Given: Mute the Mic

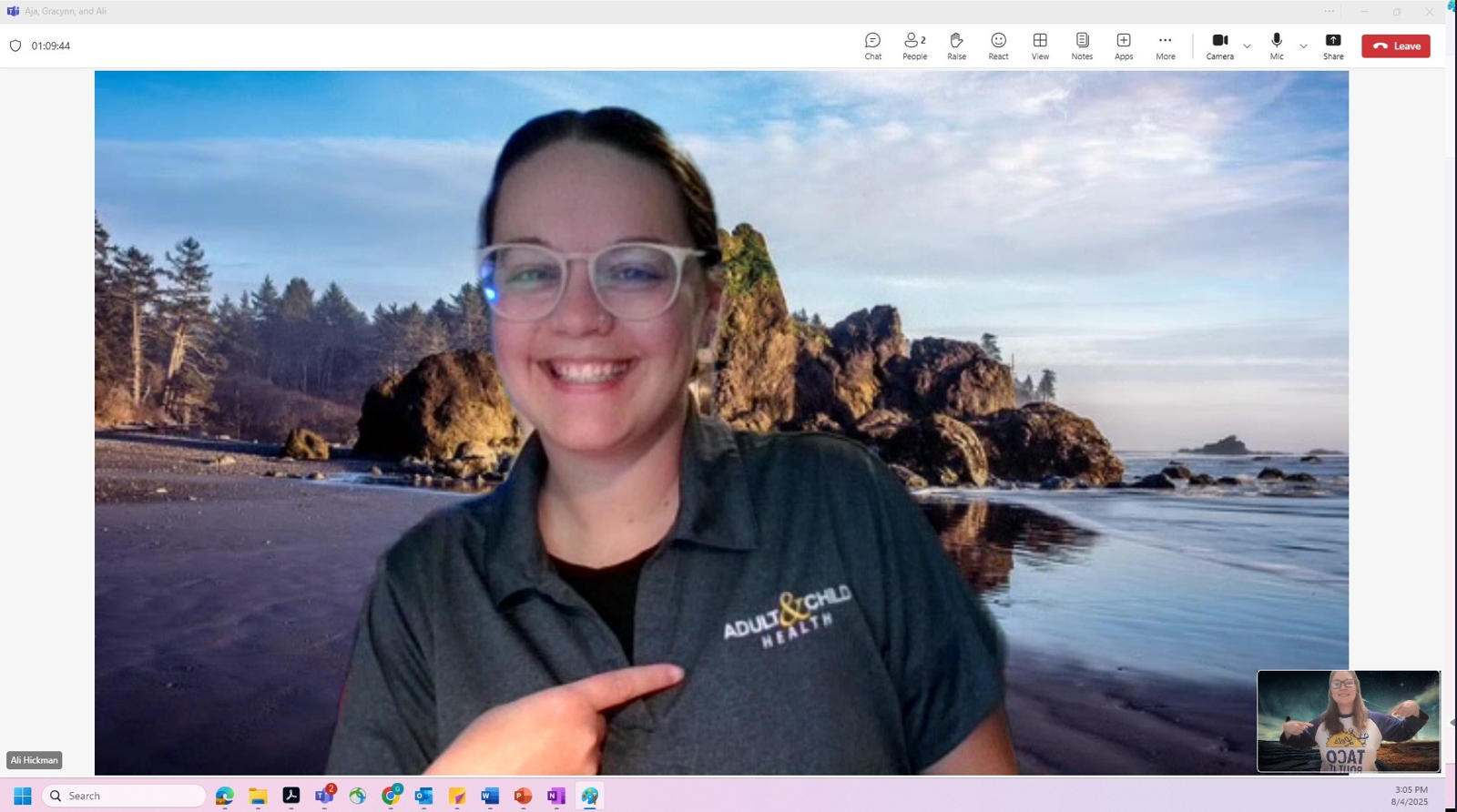Looking at the screenshot, I should click(1277, 46).
